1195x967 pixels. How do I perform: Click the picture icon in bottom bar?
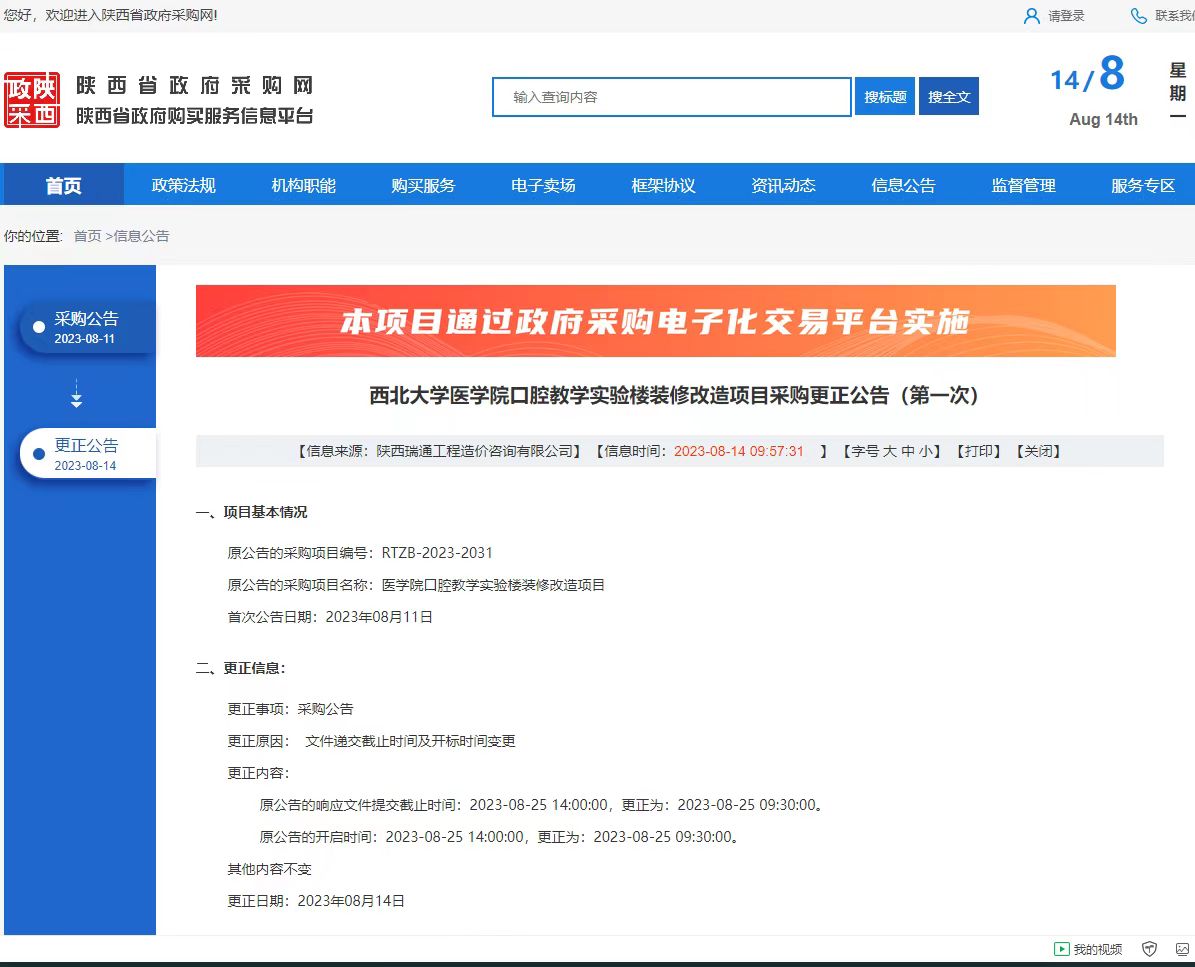point(1182,949)
